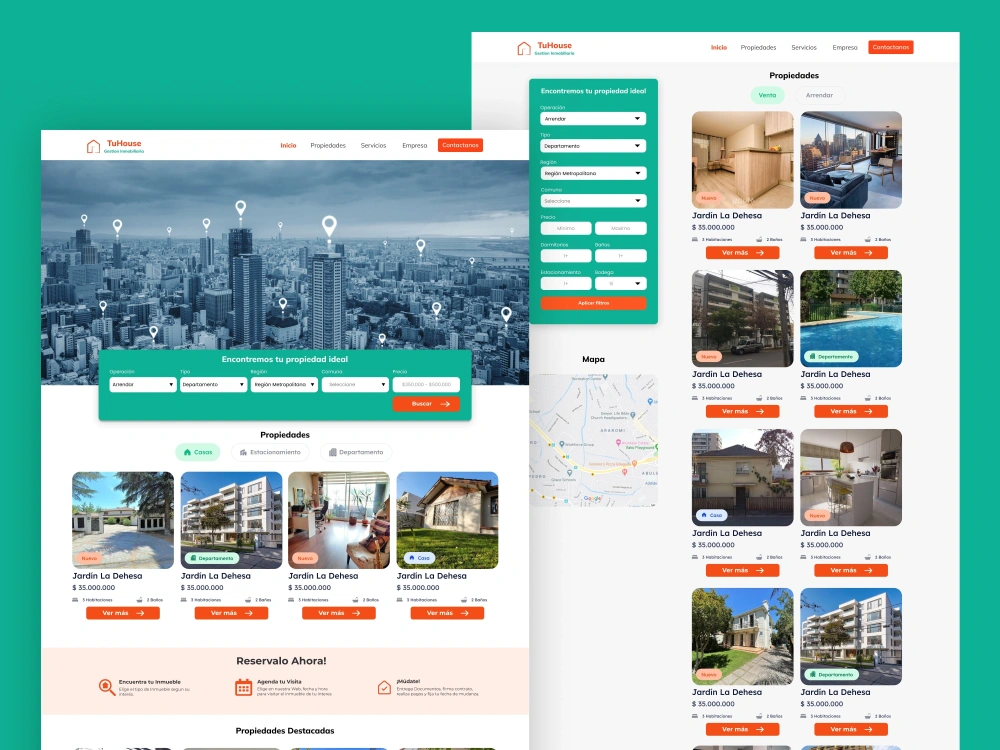Click Contactanos button on the properties page
Viewport: 1000px width, 750px height.
pos(891,47)
